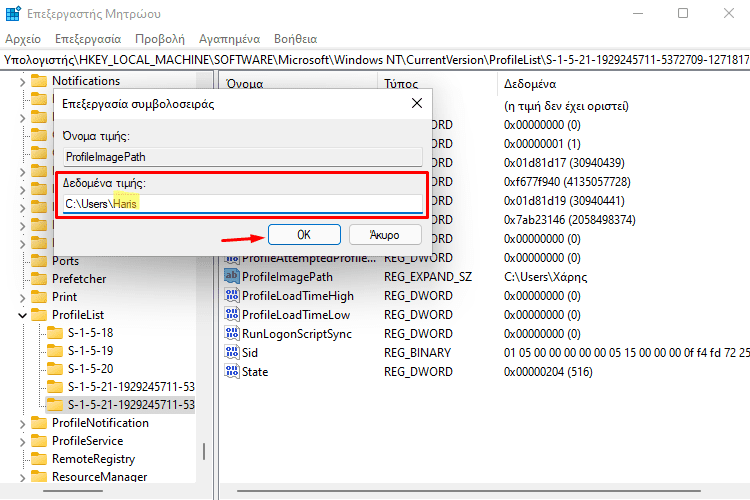This screenshot has height=500, width=750.
Task: Click the Άκυρο cancel button
Action: 385,235
